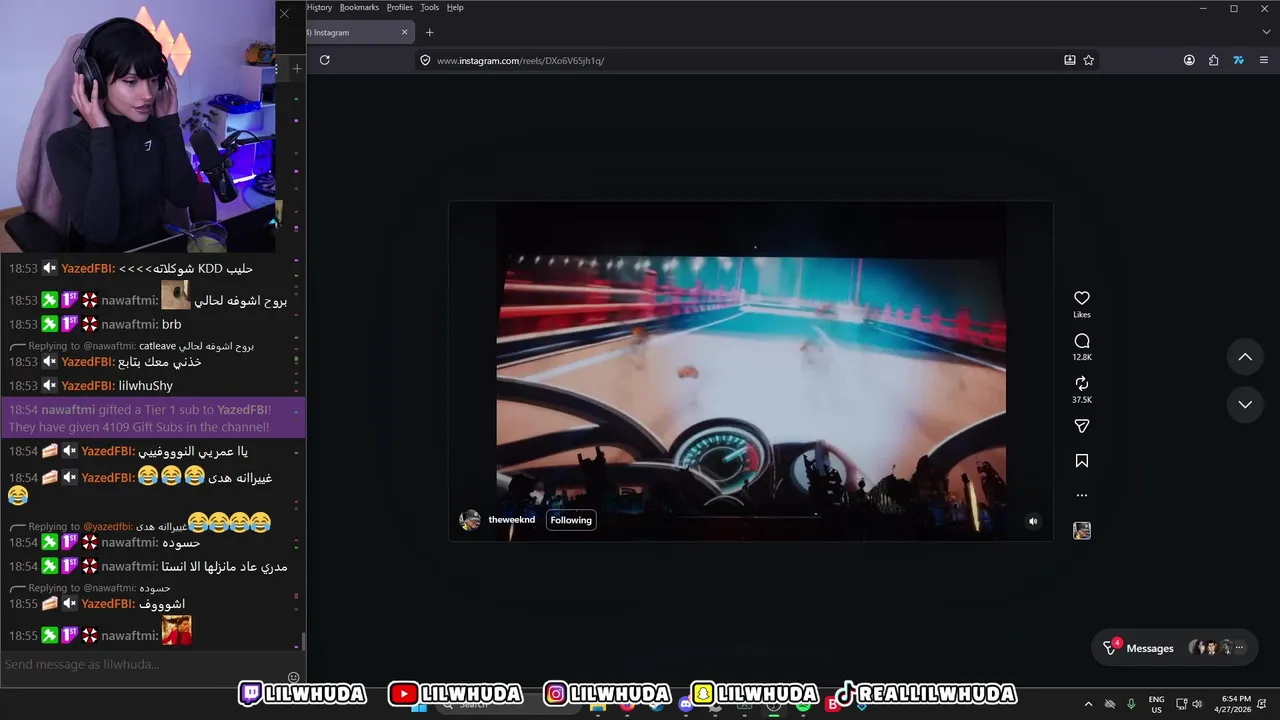Show hidden system tray icons

1088,704
